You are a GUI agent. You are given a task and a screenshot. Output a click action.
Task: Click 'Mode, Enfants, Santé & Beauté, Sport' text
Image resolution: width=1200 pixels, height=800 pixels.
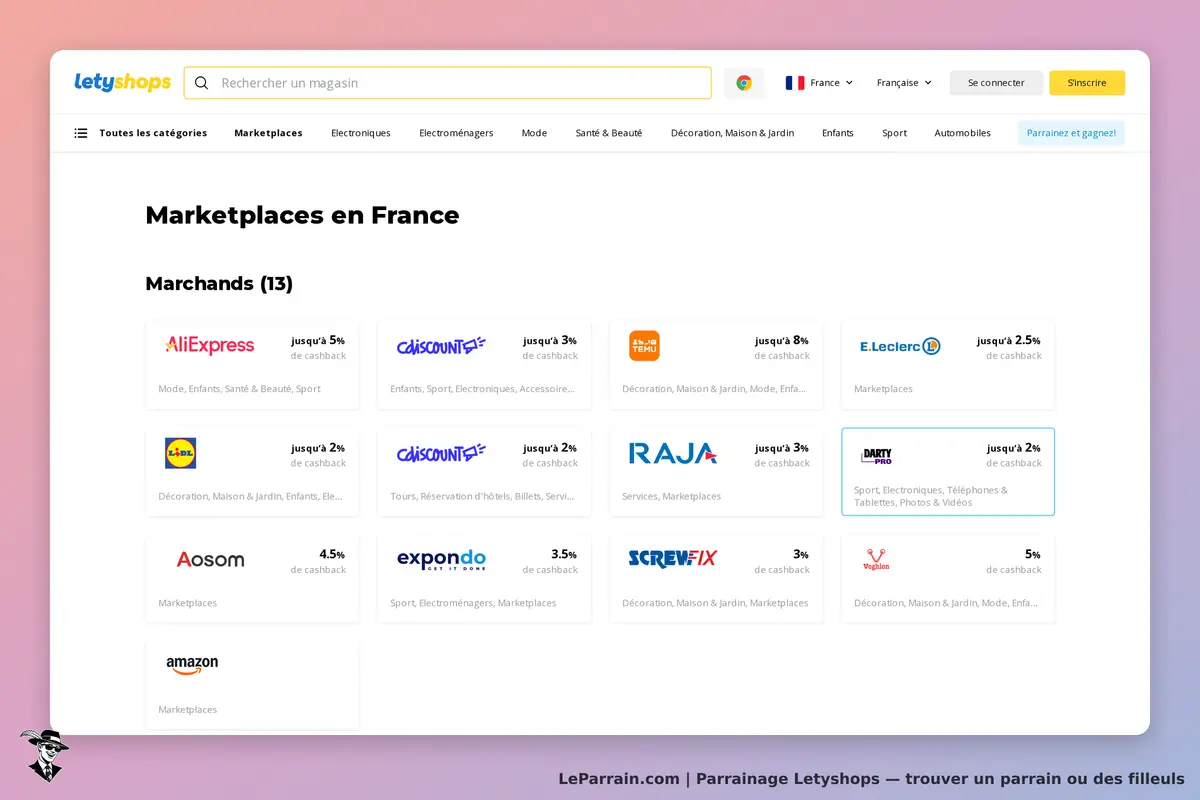pos(239,389)
